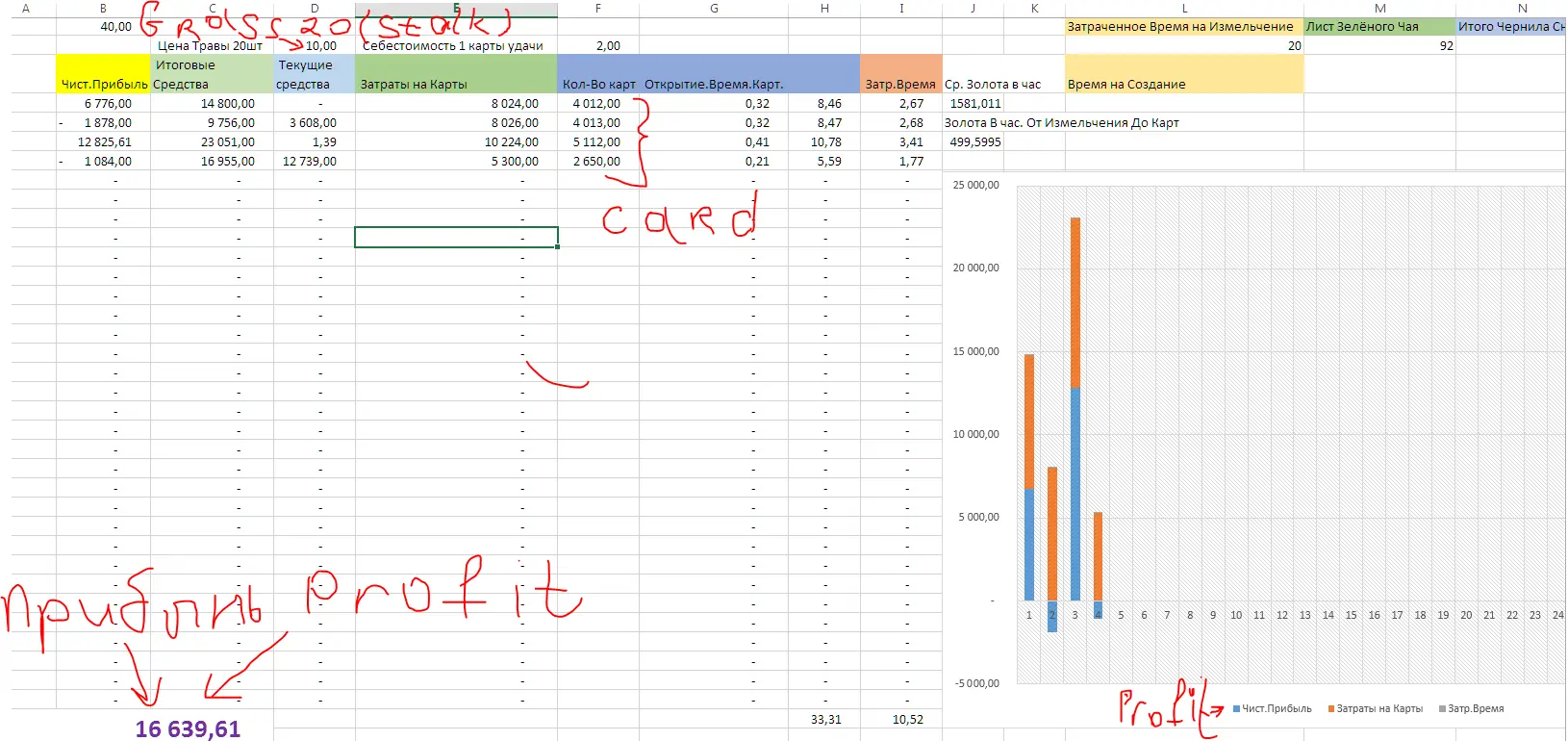Select the column H header

click(x=824, y=9)
